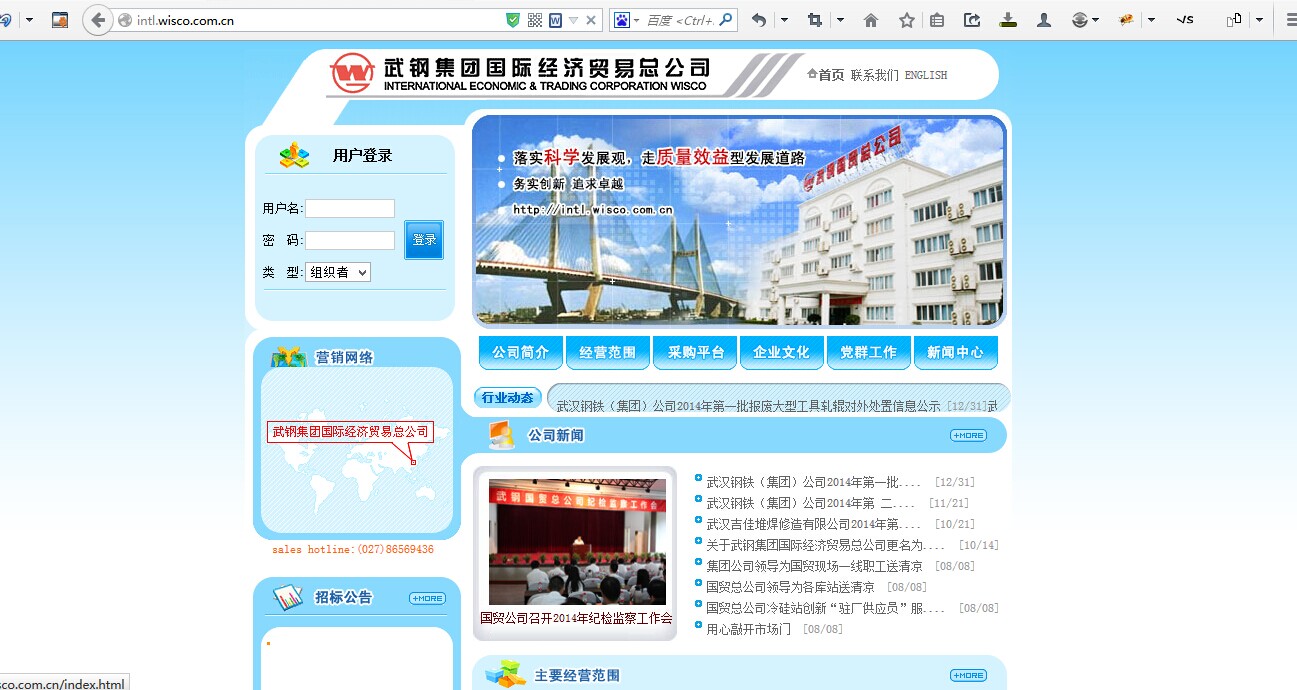Click +MORE beside 招标公告
This screenshot has height=690, width=1297.
tap(427, 598)
